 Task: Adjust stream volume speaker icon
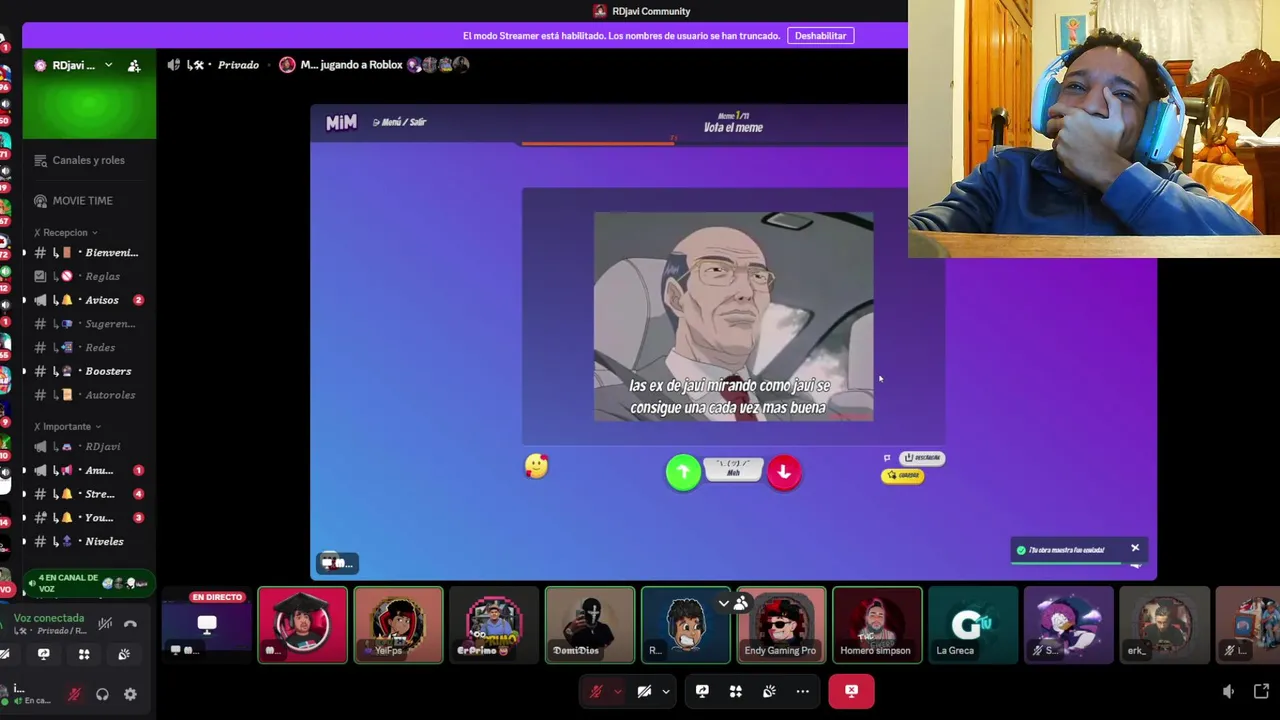coord(1229,691)
